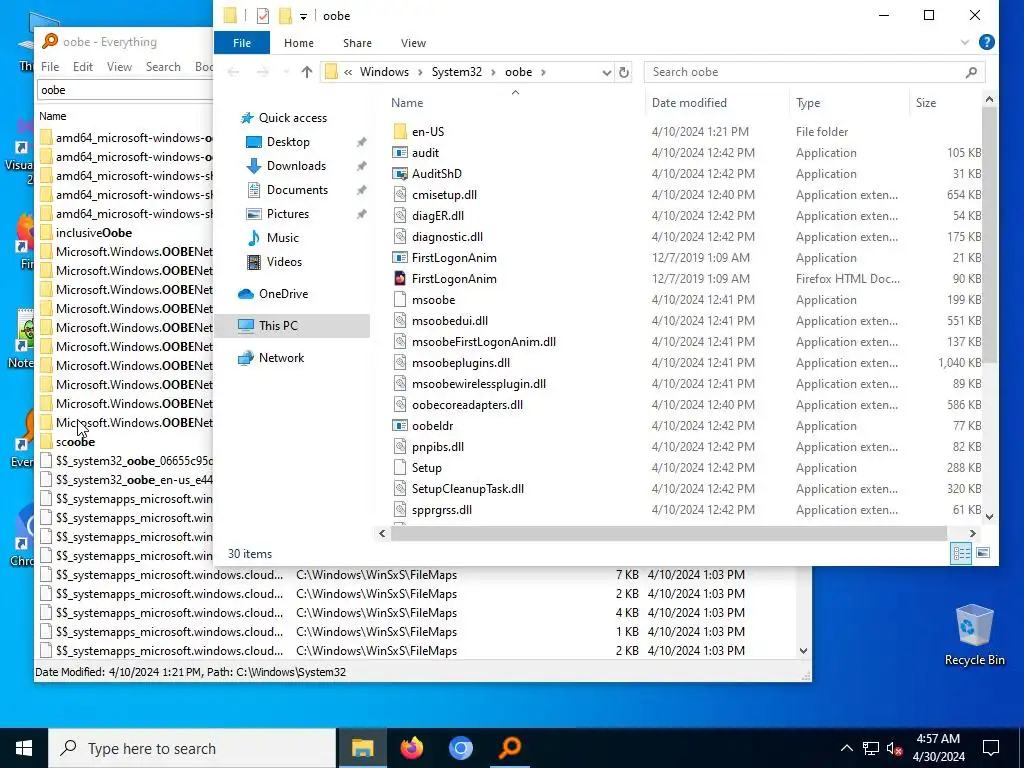Open File Explorer from the taskbar
The height and width of the screenshot is (768, 1024).
click(x=362, y=748)
